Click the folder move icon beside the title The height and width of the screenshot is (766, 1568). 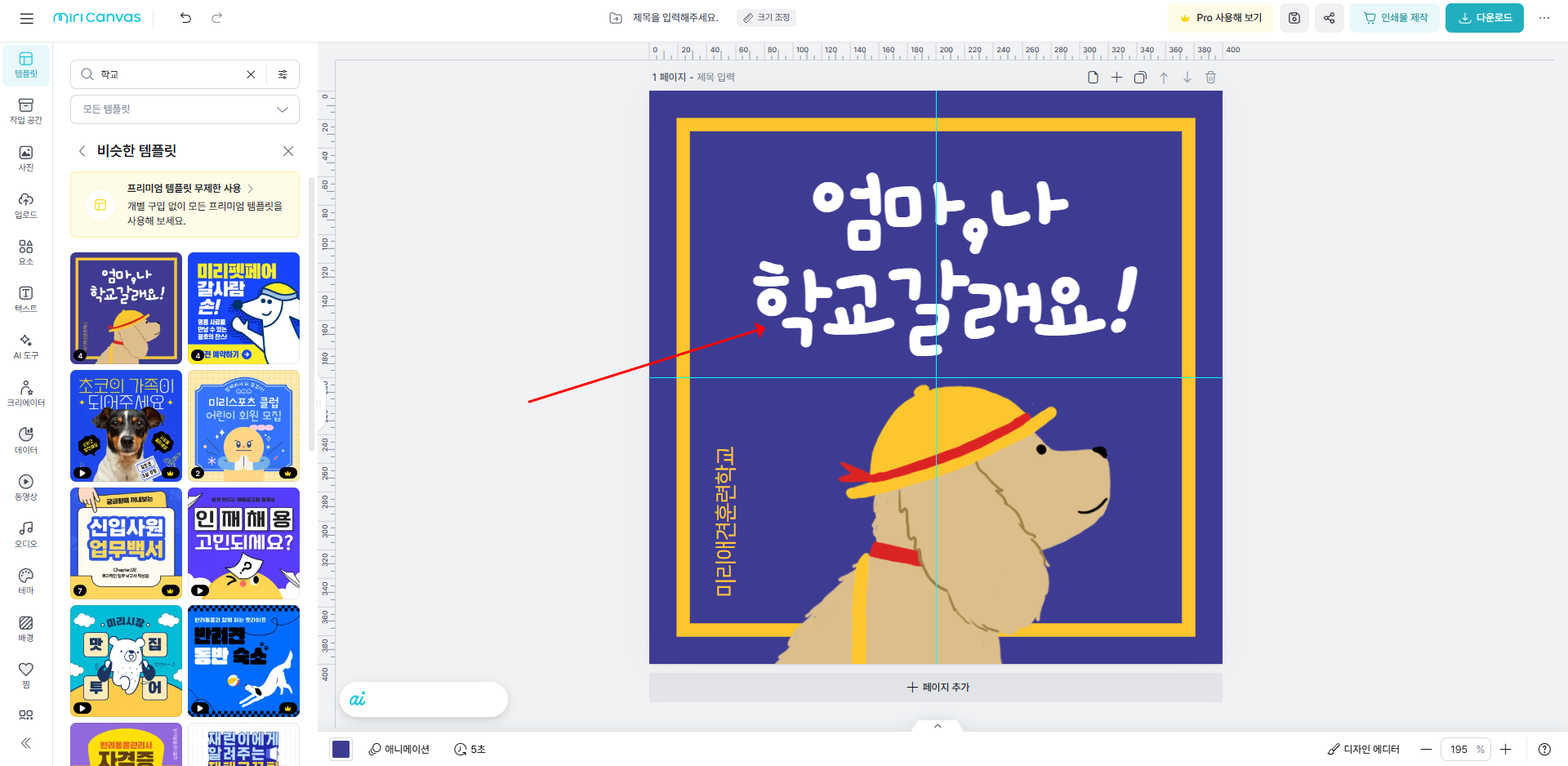pos(616,18)
